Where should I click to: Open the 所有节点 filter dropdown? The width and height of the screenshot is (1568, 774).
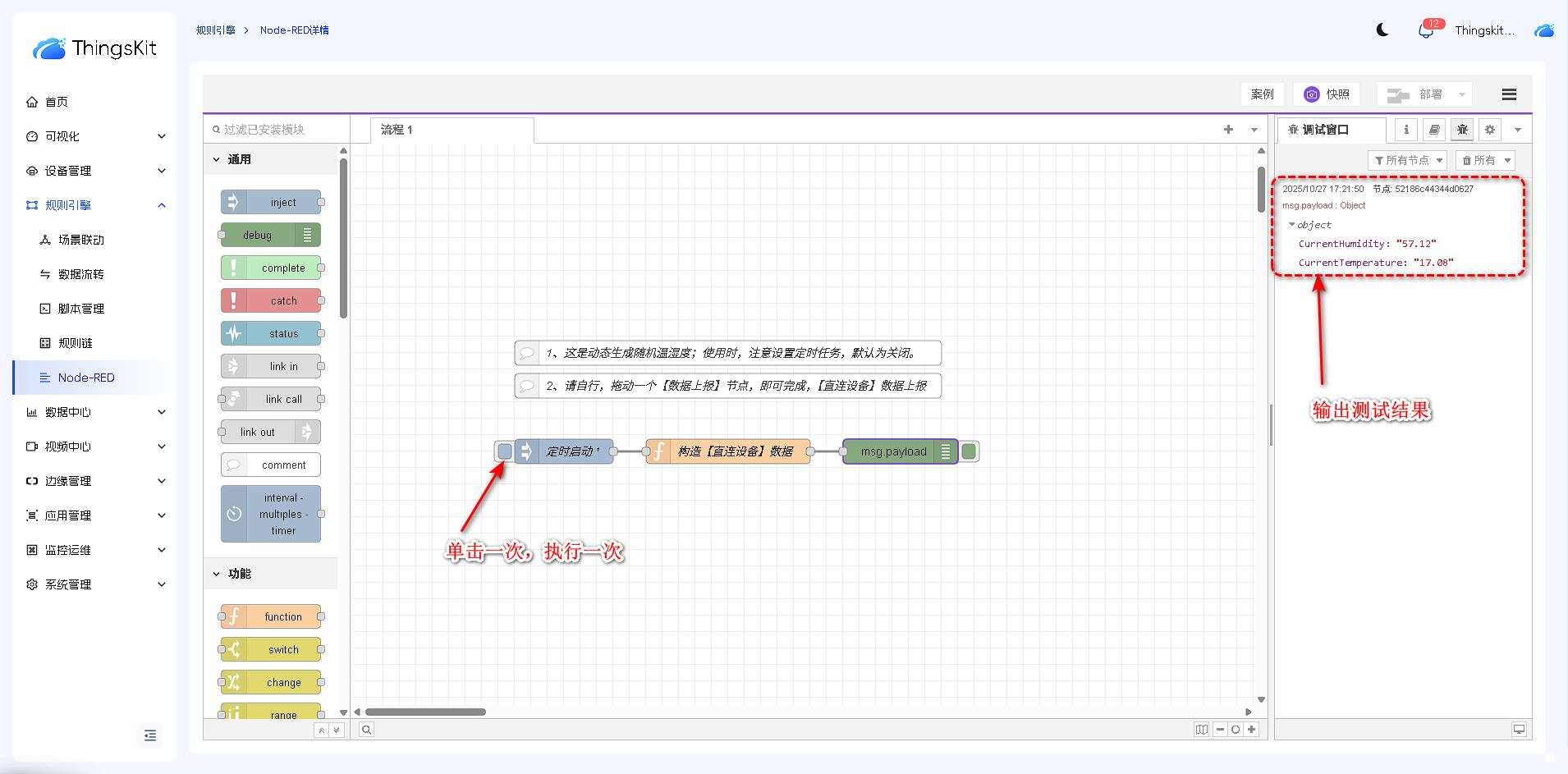[x=1408, y=161]
